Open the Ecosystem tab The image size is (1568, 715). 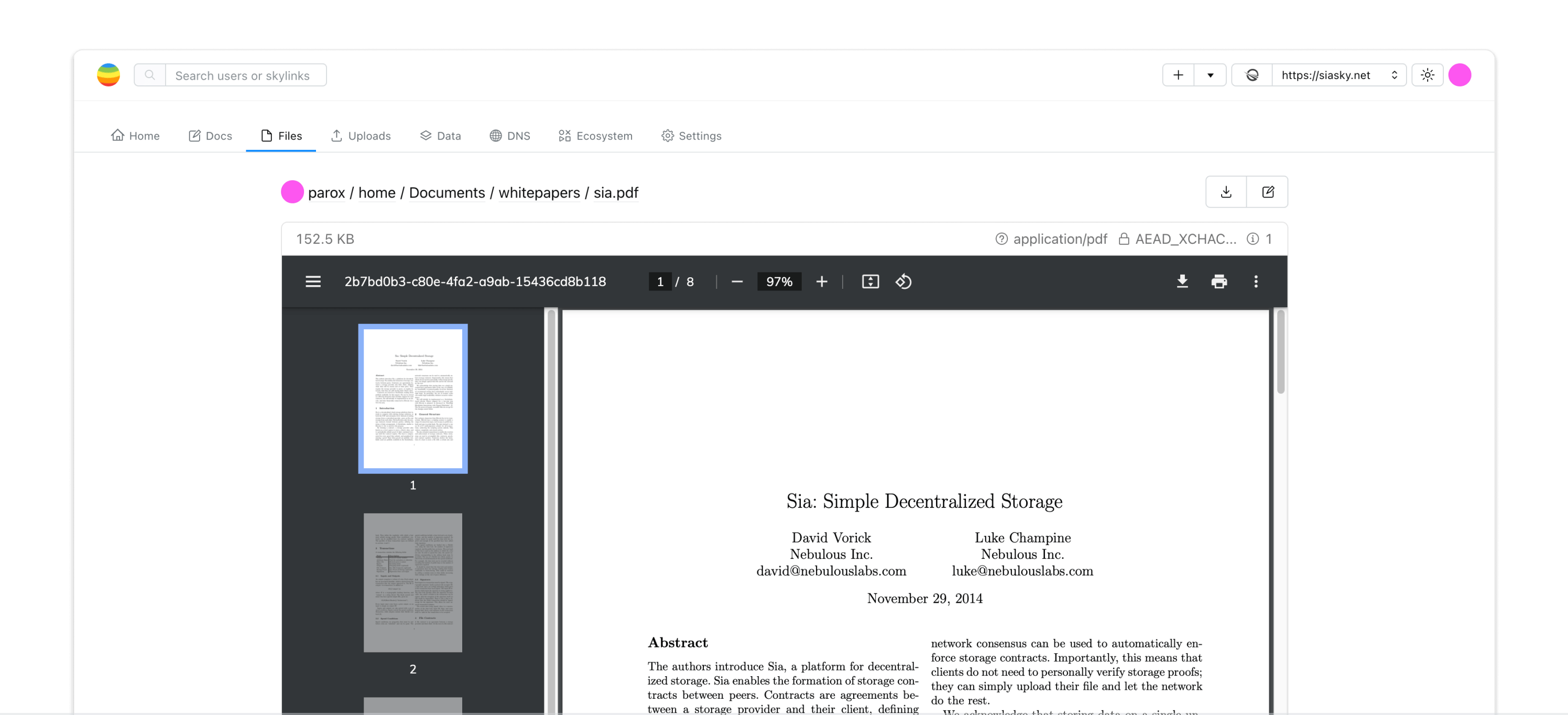pyautogui.click(x=595, y=136)
